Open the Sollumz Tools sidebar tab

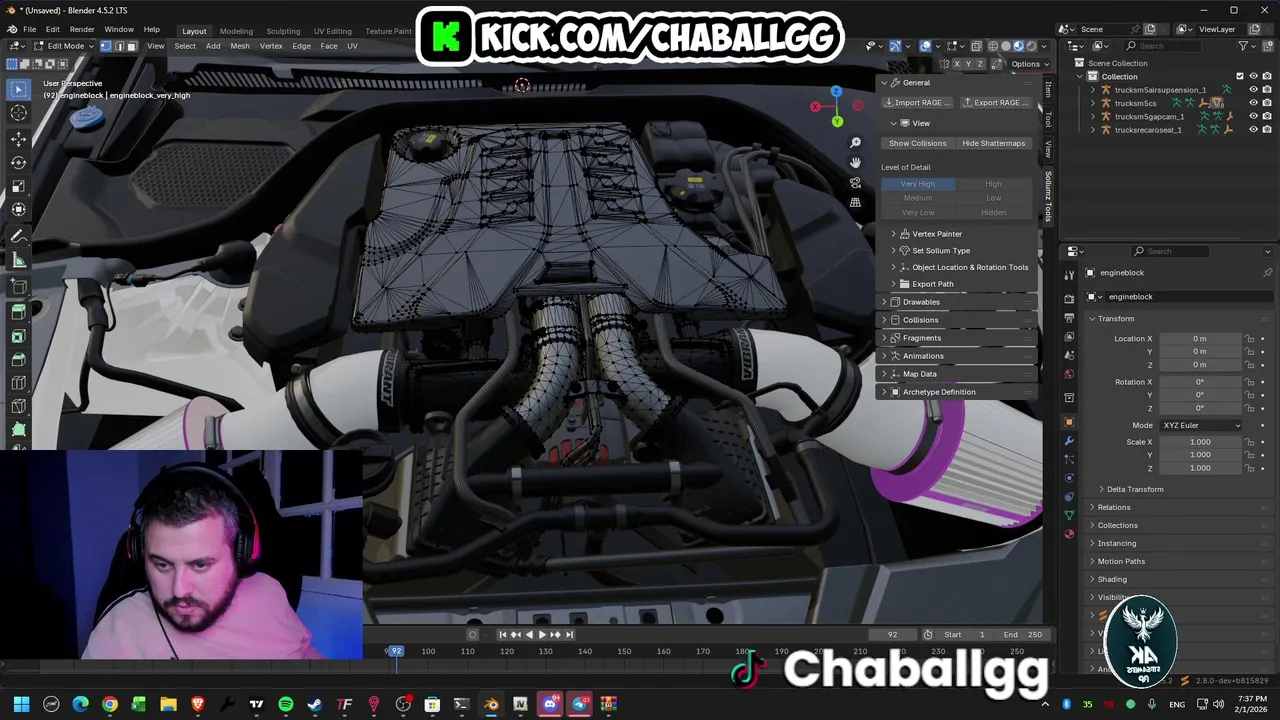[x=1048, y=196]
